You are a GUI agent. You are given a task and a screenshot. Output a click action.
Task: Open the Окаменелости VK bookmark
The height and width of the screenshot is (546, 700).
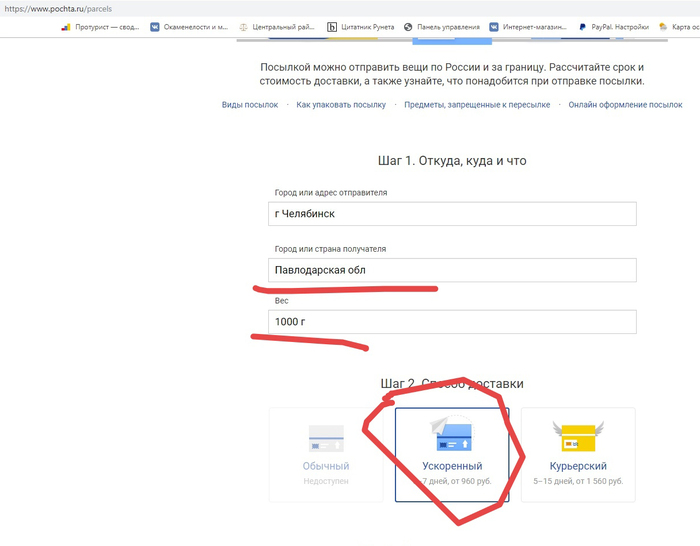point(155,27)
